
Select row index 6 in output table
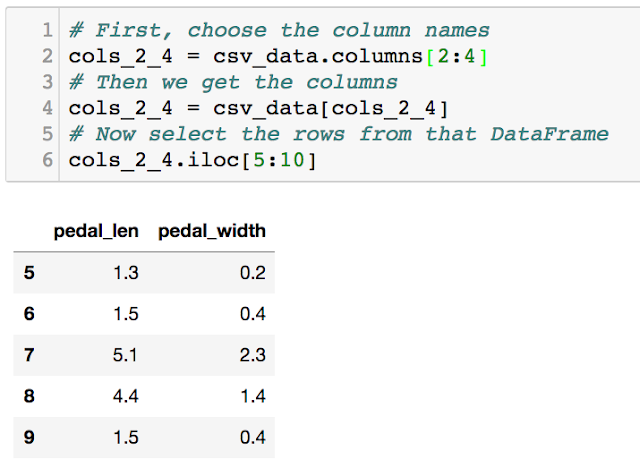29,314
